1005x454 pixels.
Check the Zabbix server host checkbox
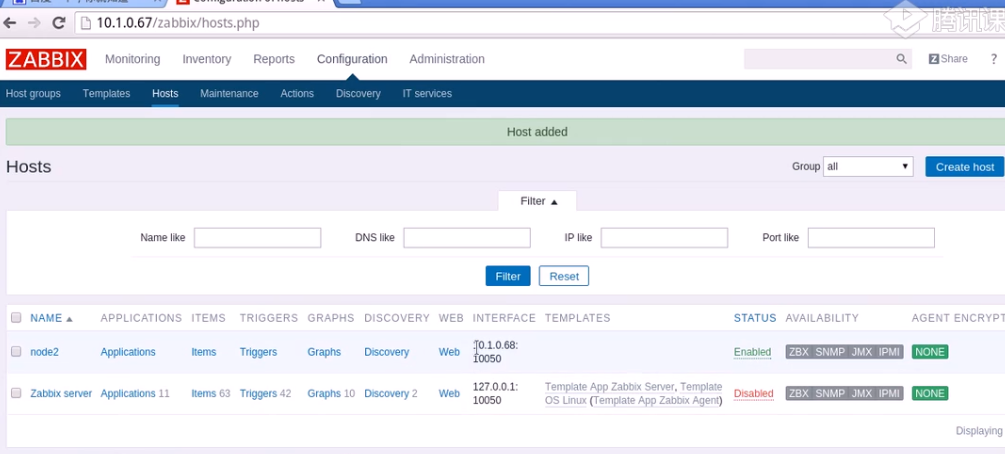(17, 393)
